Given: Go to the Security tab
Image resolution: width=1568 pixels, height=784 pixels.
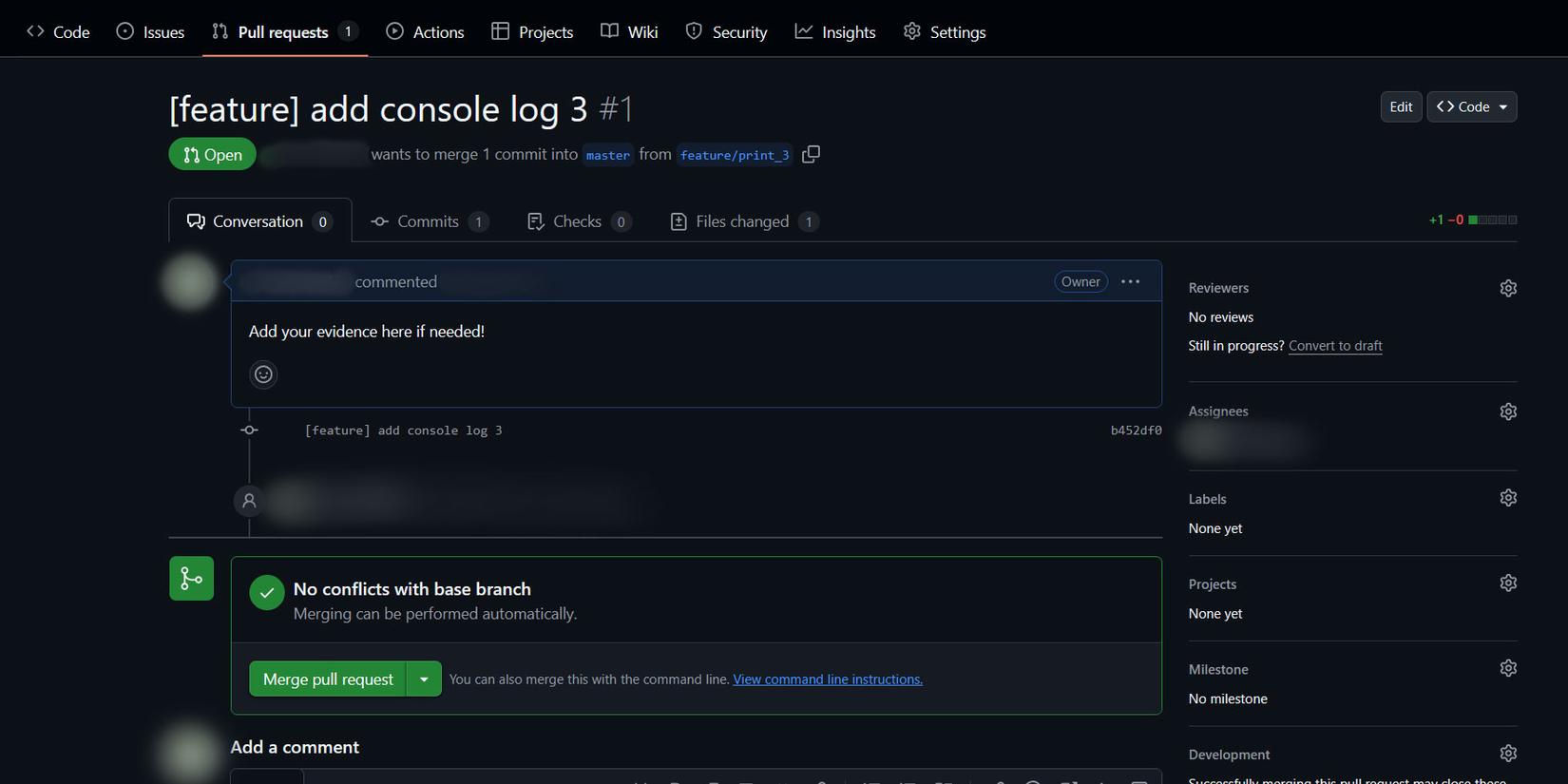Looking at the screenshot, I should pyautogui.click(x=726, y=31).
